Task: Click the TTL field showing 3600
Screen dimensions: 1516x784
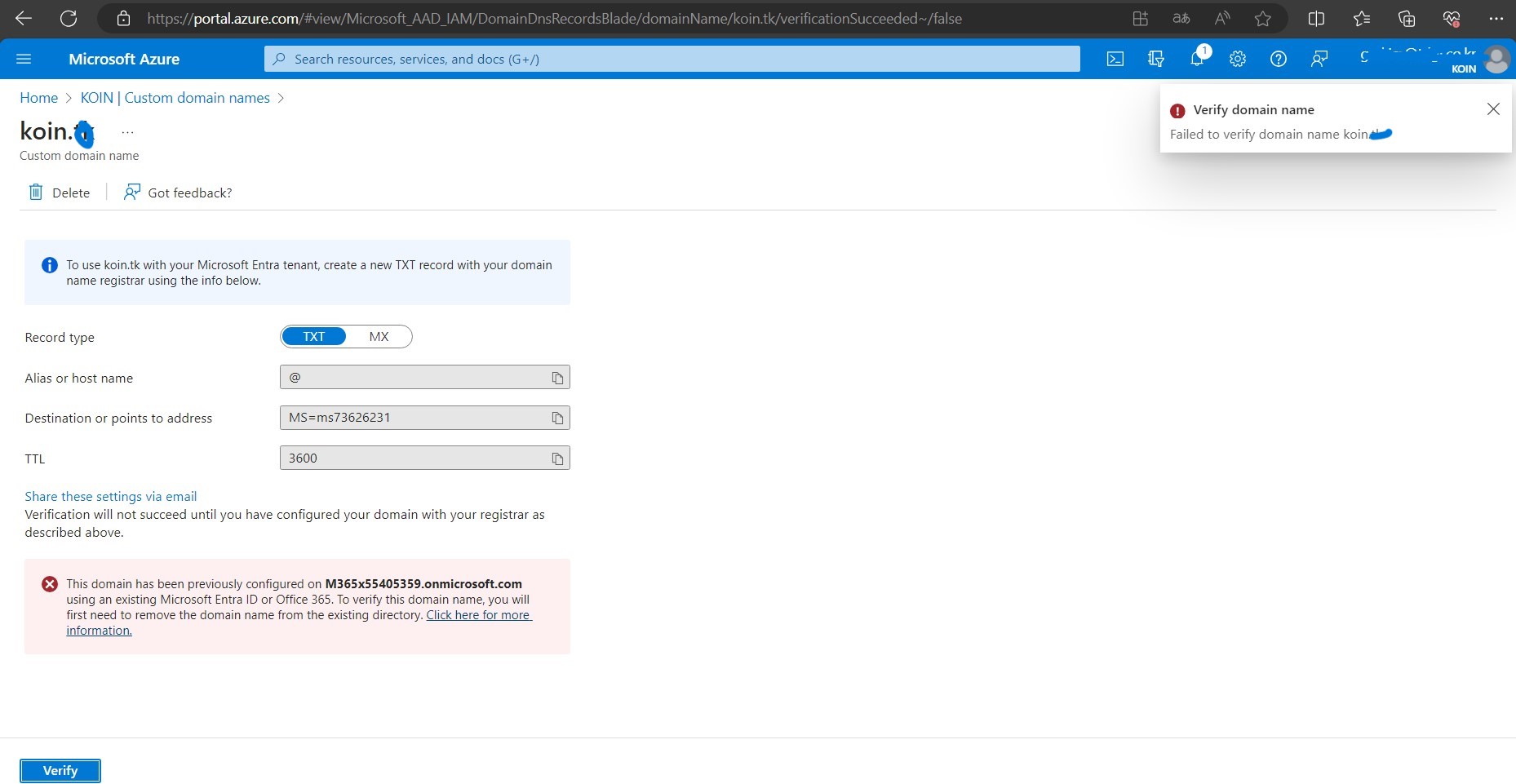Action: 424,458
